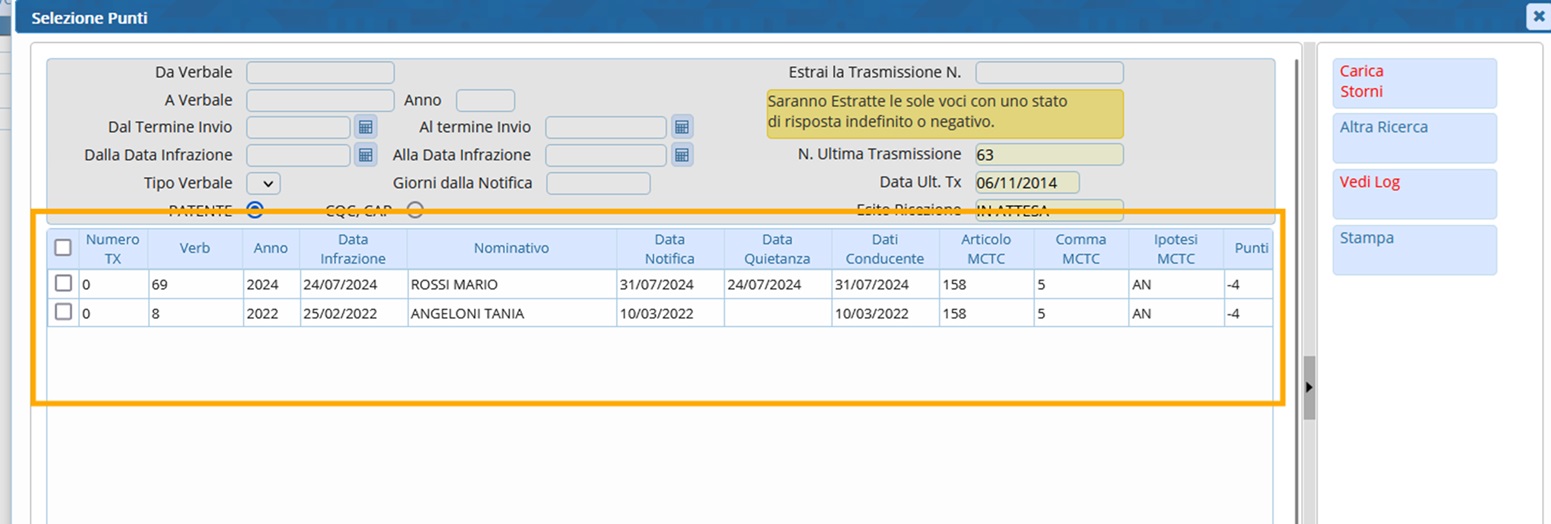Open calendar for Dalla Data Infrazione
The image size is (1551, 524).
pyautogui.click(x=365, y=155)
